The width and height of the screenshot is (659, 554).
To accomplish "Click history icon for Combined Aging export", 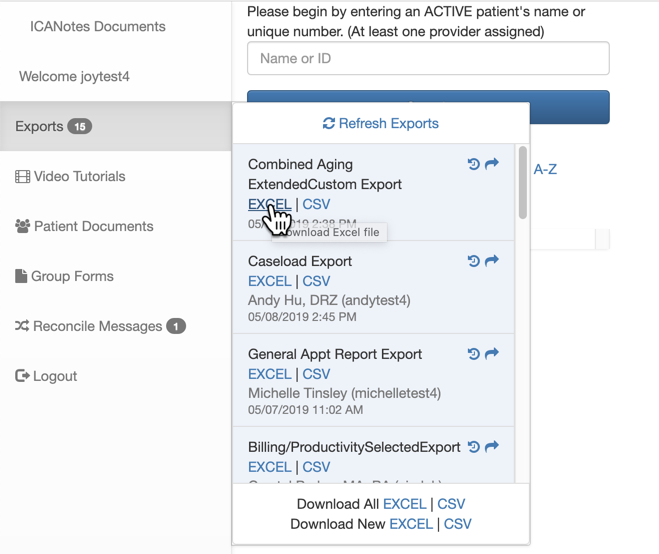I will pyautogui.click(x=474, y=164).
